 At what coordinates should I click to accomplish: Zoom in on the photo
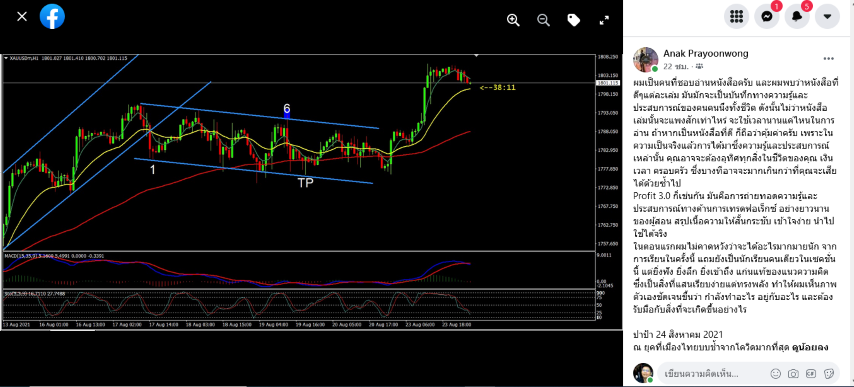513,21
